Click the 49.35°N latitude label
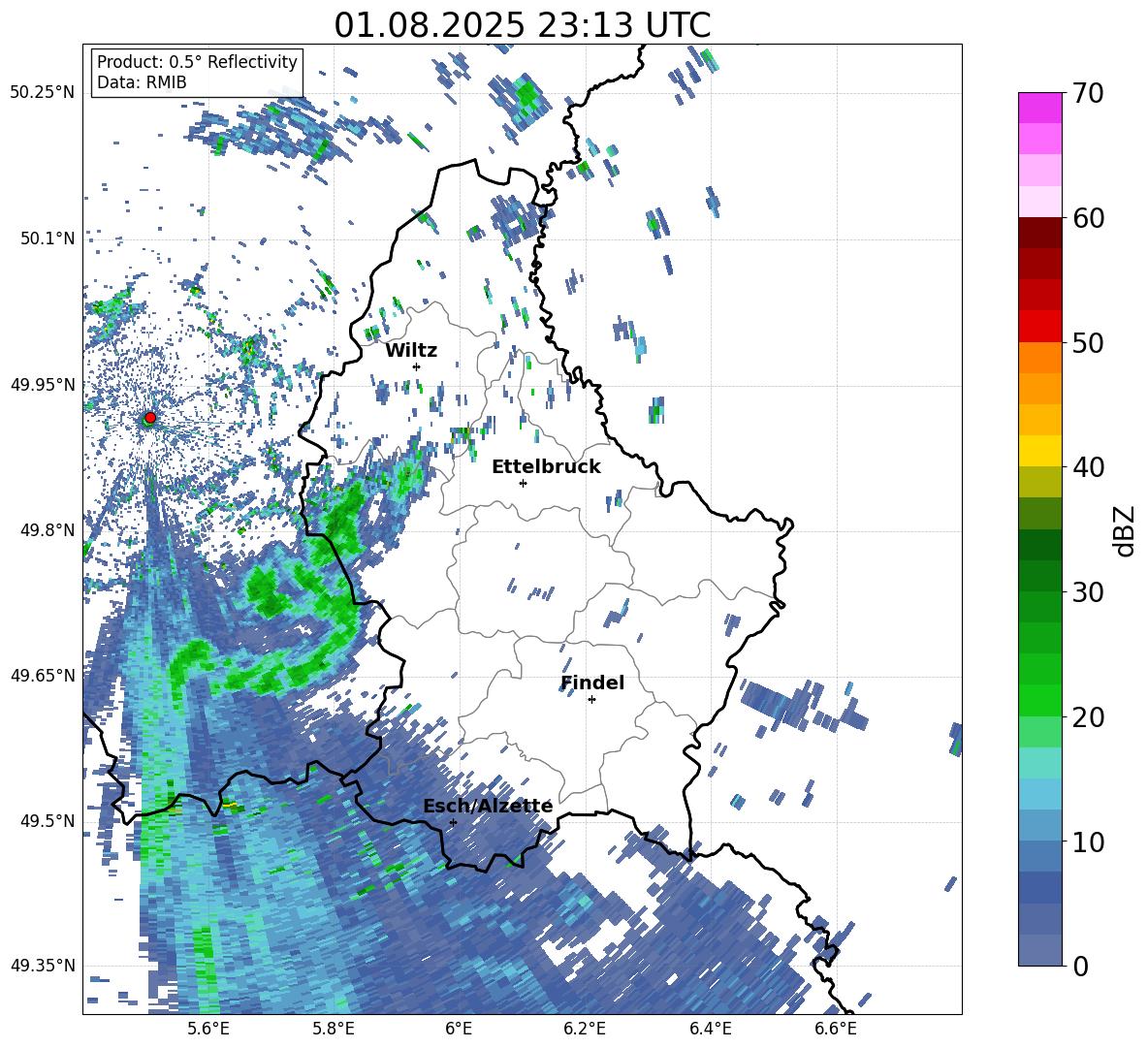The width and height of the screenshot is (1148, 1048). [43, 966]
